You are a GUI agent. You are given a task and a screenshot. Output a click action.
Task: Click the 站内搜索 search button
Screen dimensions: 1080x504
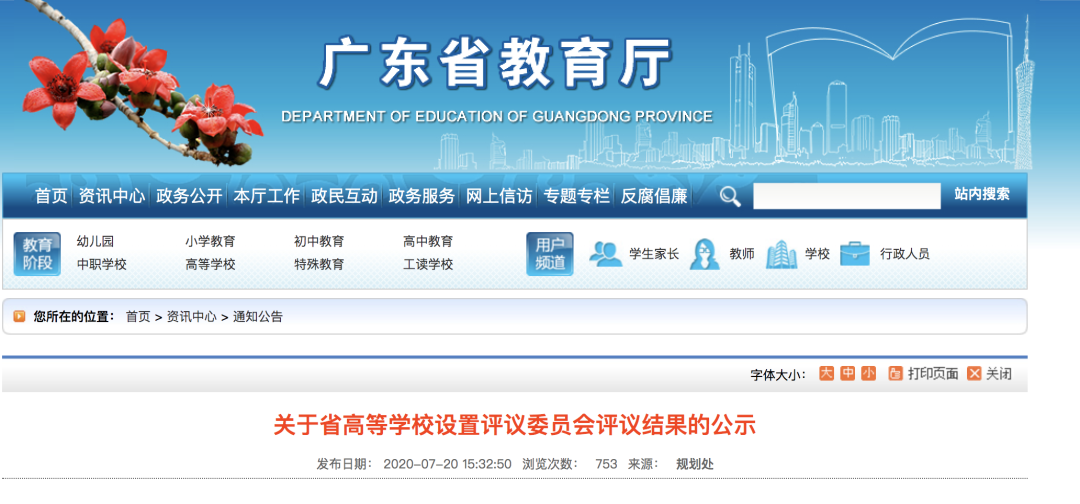pos(982,194)
